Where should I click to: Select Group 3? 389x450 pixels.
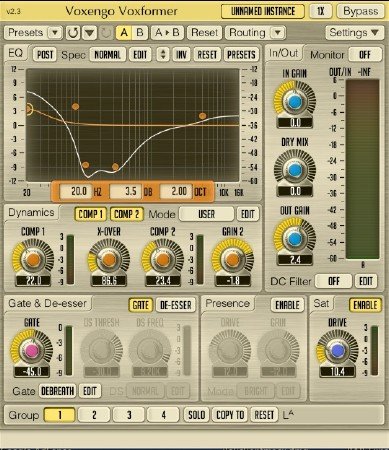click(x=129, y=415)
